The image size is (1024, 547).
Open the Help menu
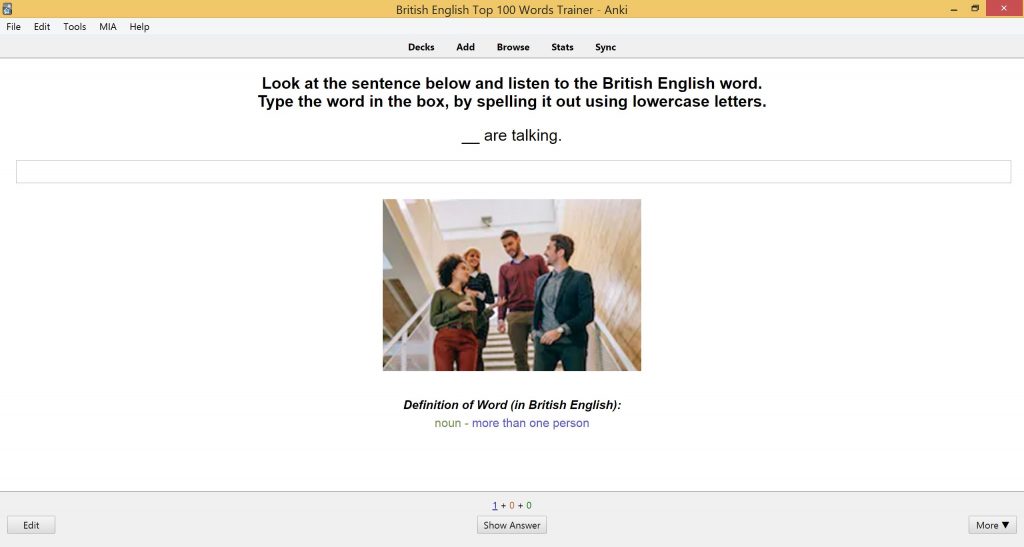tap(139, 27)
